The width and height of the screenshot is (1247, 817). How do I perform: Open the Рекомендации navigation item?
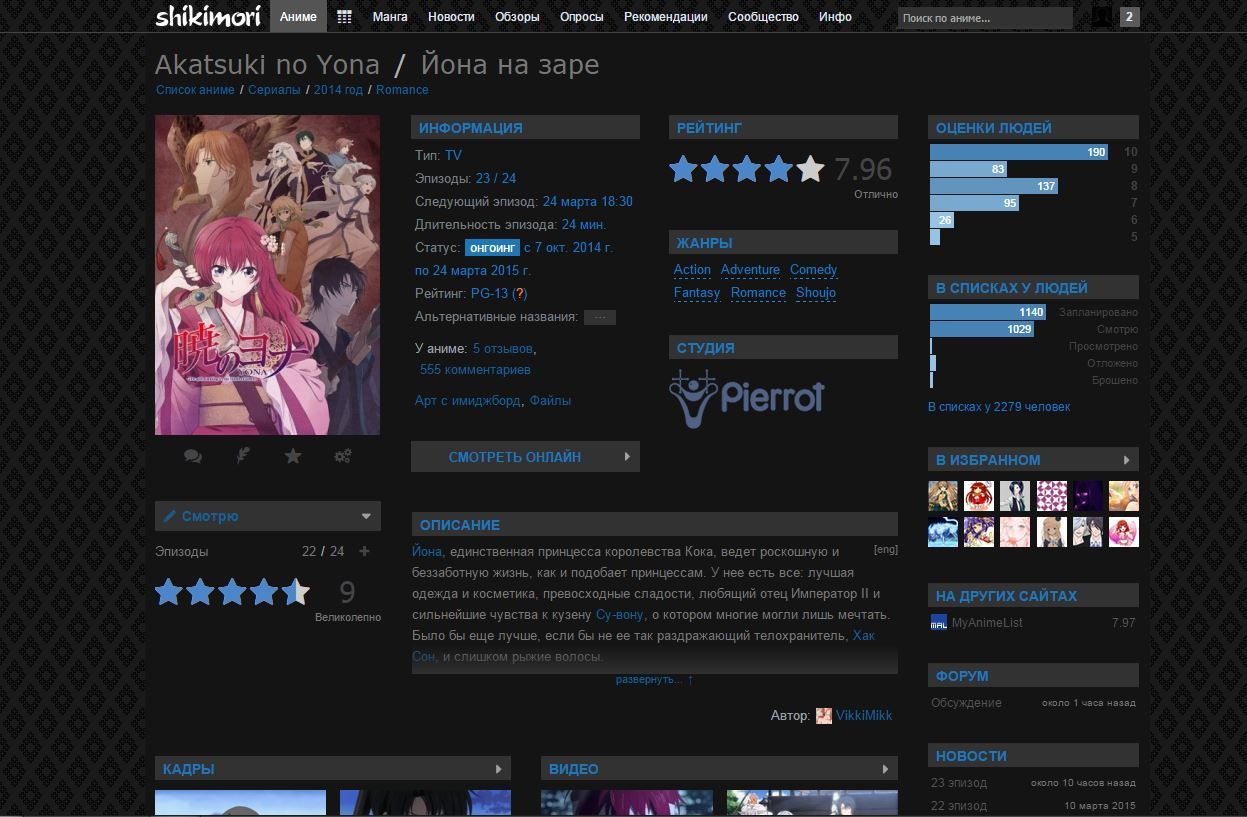[x=666, y=17]
